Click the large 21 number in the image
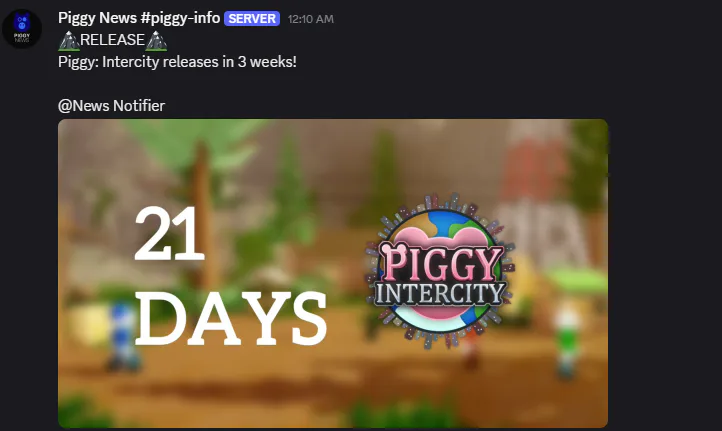 coord(169,233)
